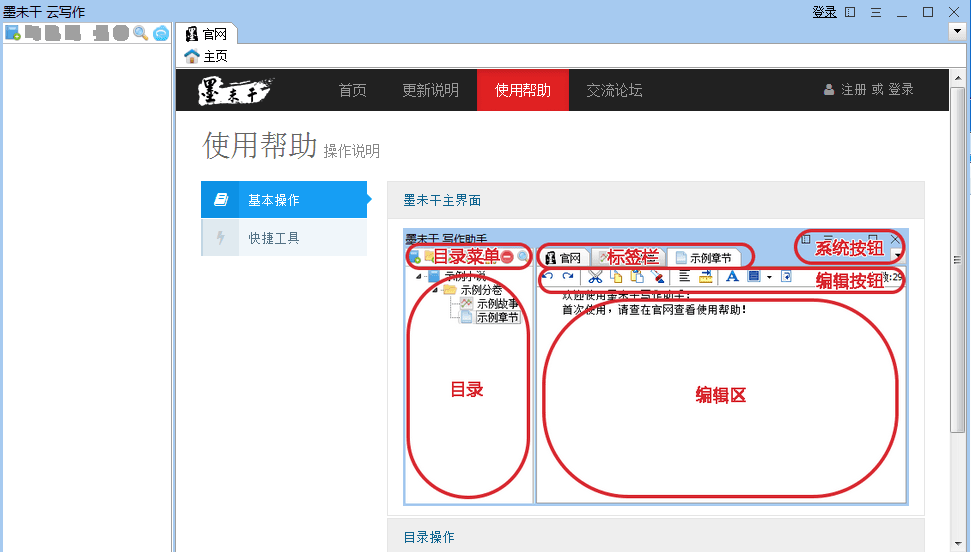971x552 pixels.
Task: Select 快捷工具 in the help sidebar
Action: tap(274, 238)
